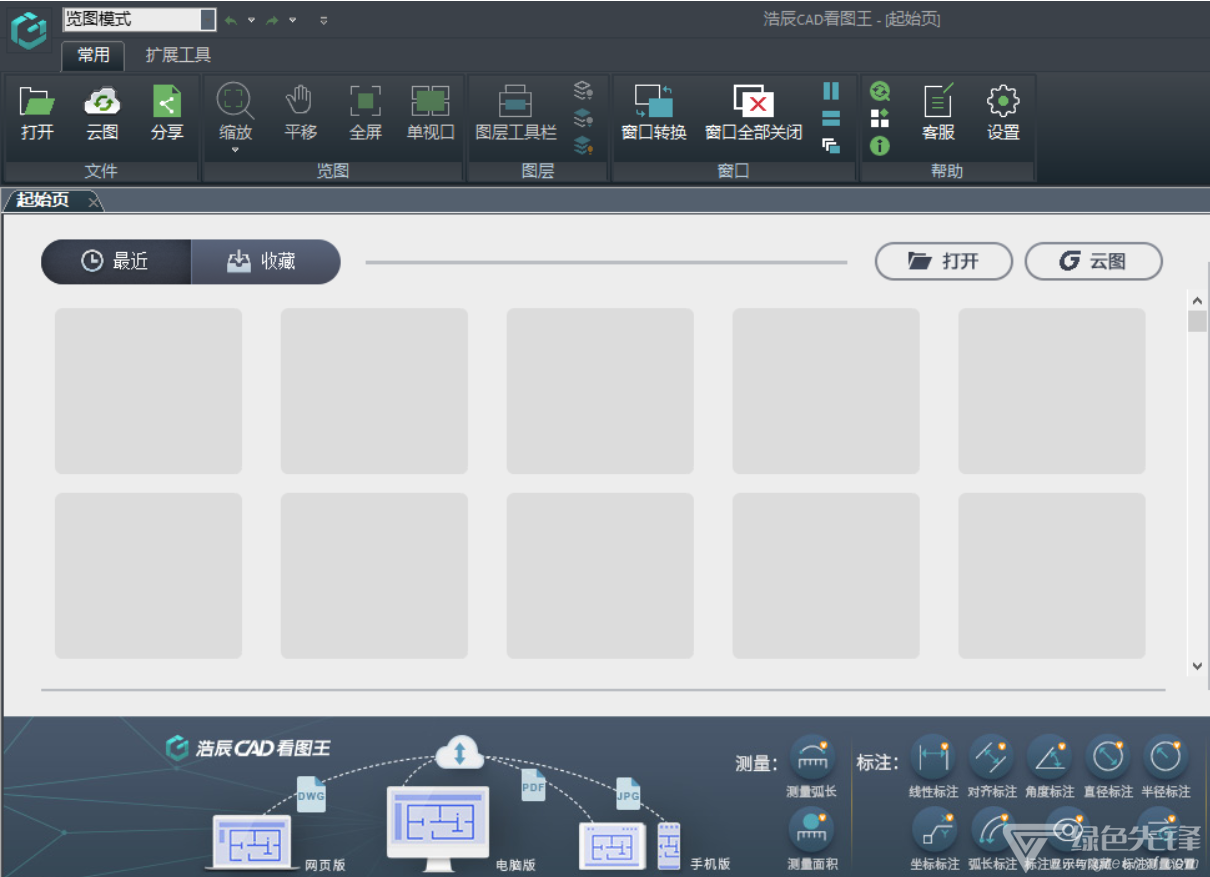Open the 图层工具栏 layer toolbar
The height and width of the screenshot is (877, 1210).
tap(515, 112)
